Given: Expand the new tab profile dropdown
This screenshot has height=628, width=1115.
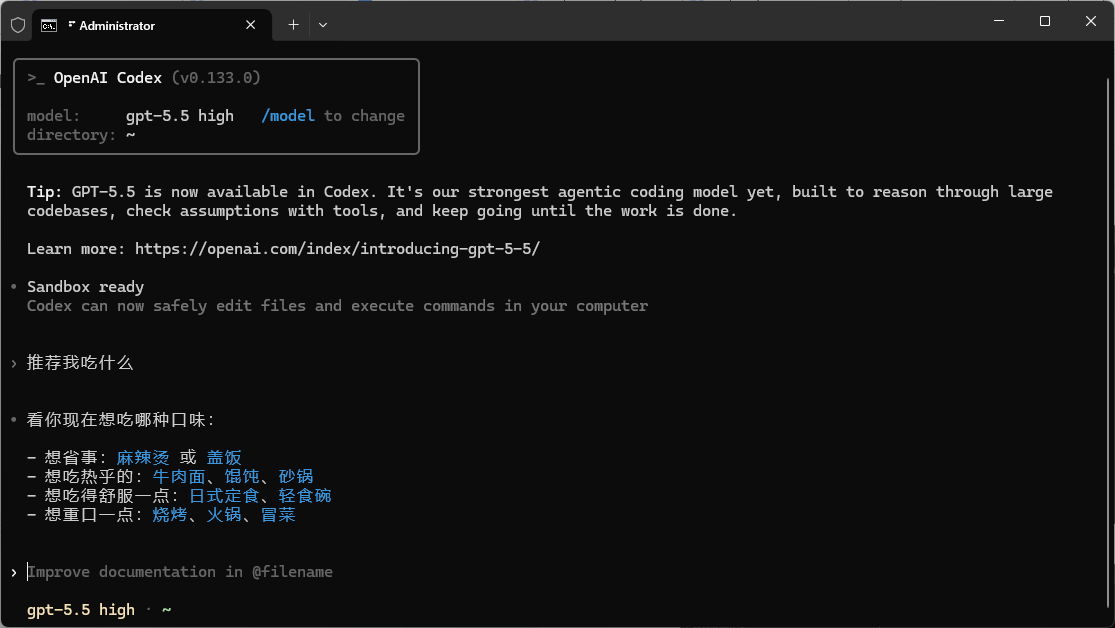Looking at the screenshot, I should [323, 25].
